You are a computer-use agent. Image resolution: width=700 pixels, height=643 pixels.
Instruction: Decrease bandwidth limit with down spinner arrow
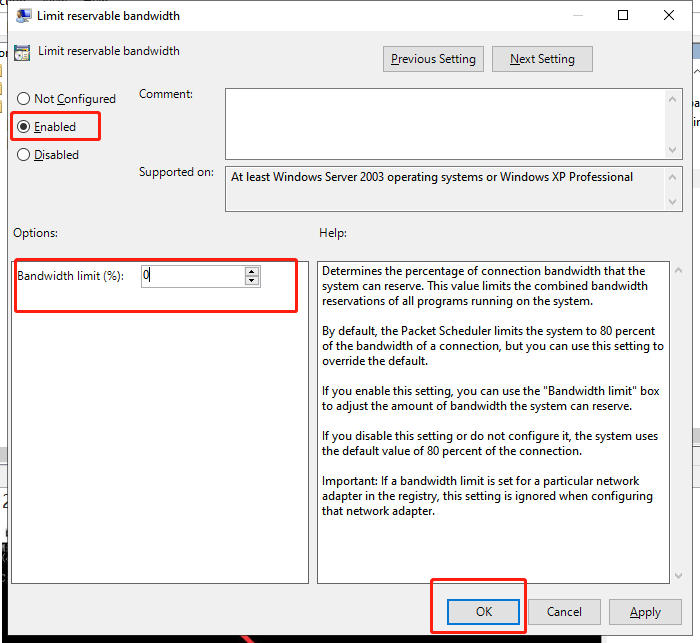(252, 281)
